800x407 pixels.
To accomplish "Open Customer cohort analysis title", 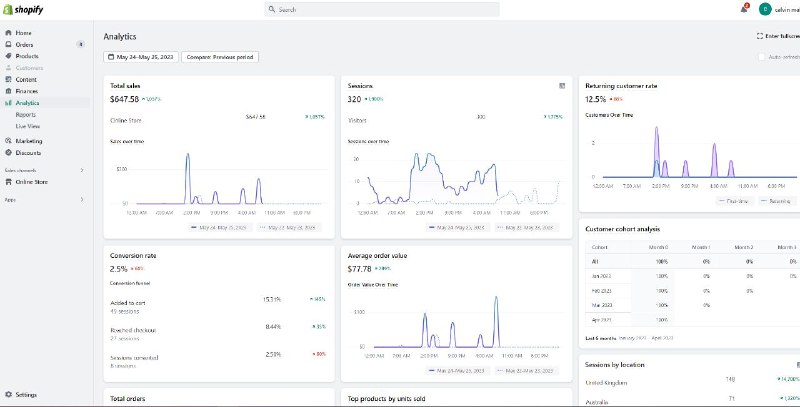I will pos(622,229).
